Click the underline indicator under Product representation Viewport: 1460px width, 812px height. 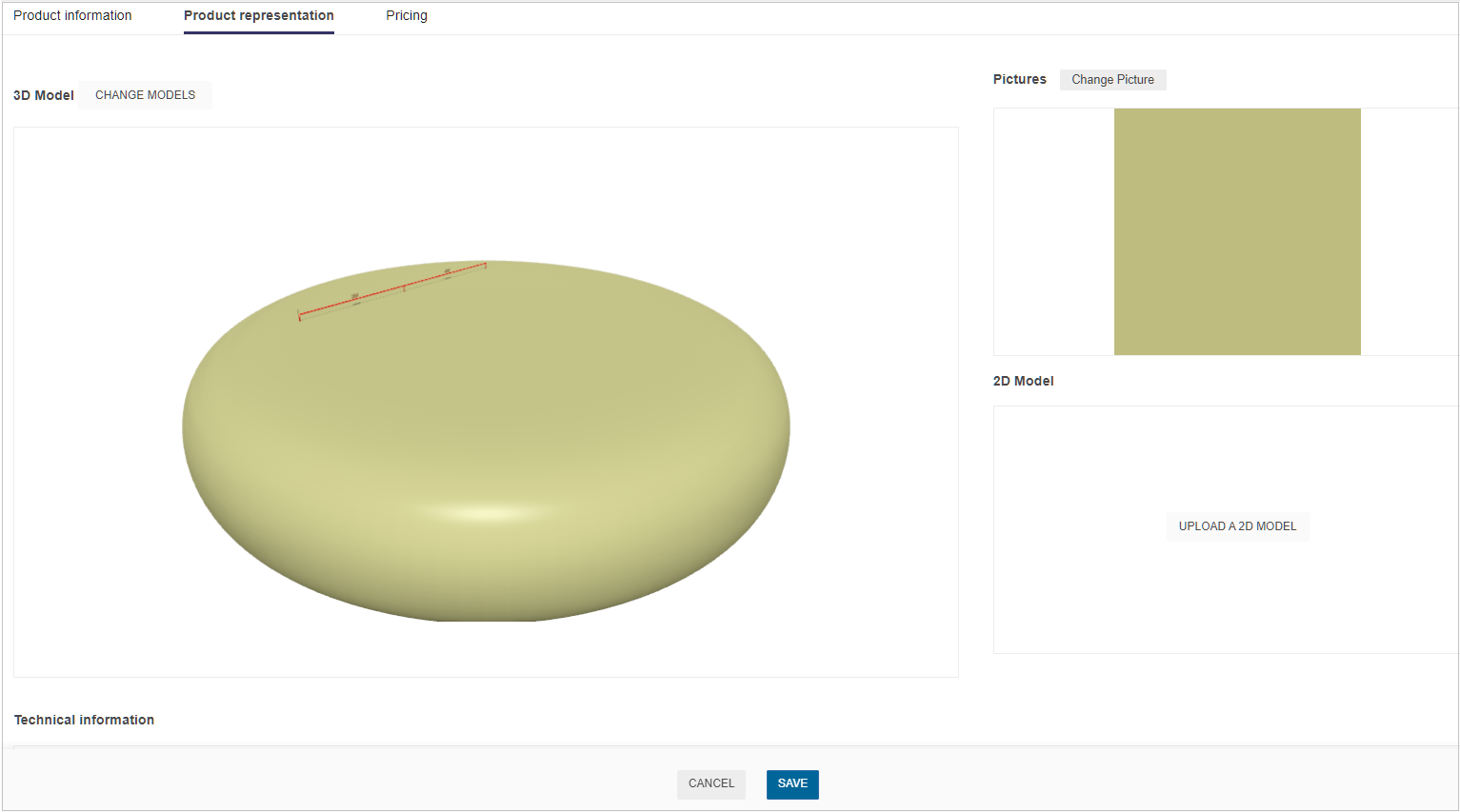click(258, 32)
